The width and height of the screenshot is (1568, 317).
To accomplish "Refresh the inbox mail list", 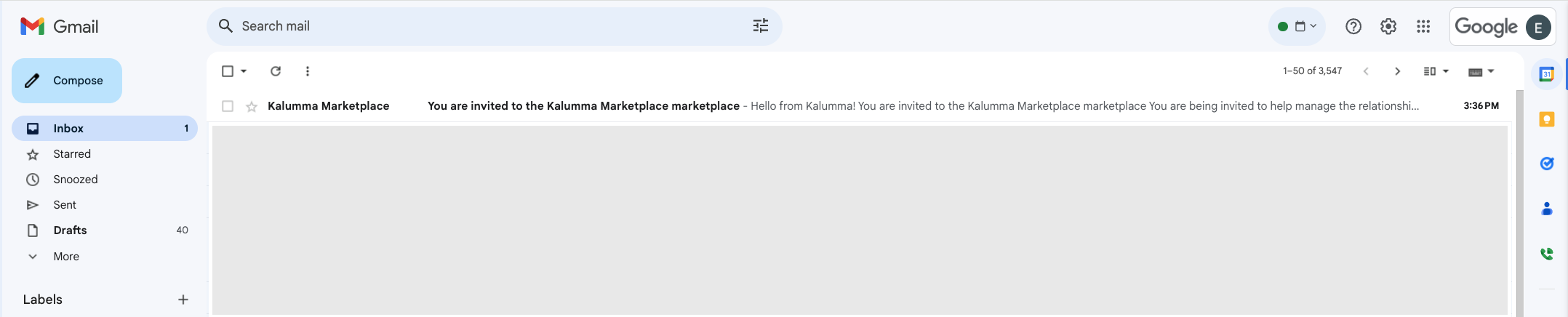I will 276,71.
